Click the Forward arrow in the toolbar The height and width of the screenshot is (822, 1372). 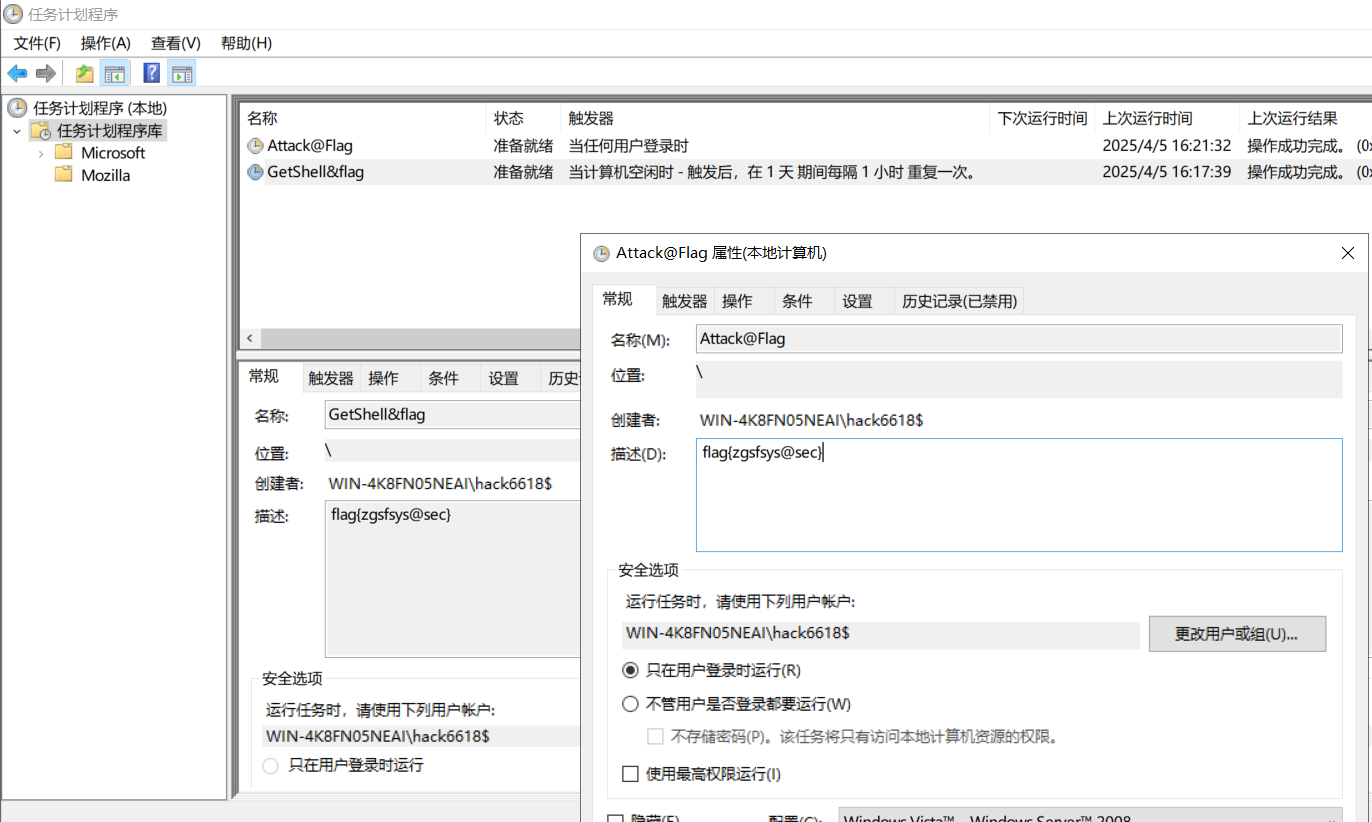click(45, 73)
